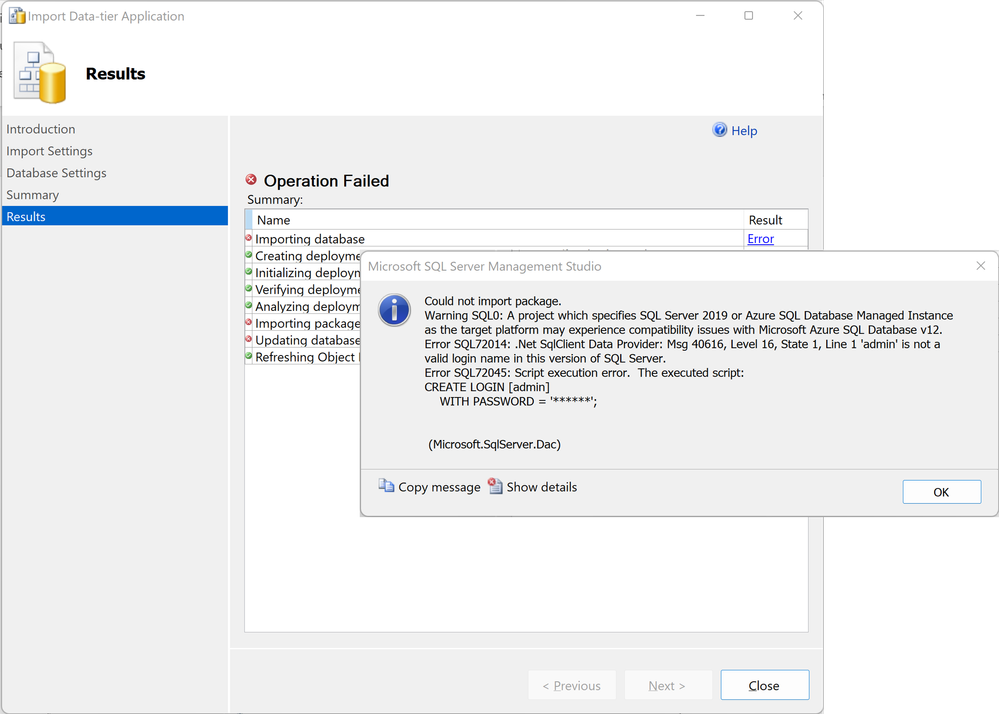Click OK in the SSMS dialog
The width and height of the screenshot is (999, 714).
(x=941, y=492)
